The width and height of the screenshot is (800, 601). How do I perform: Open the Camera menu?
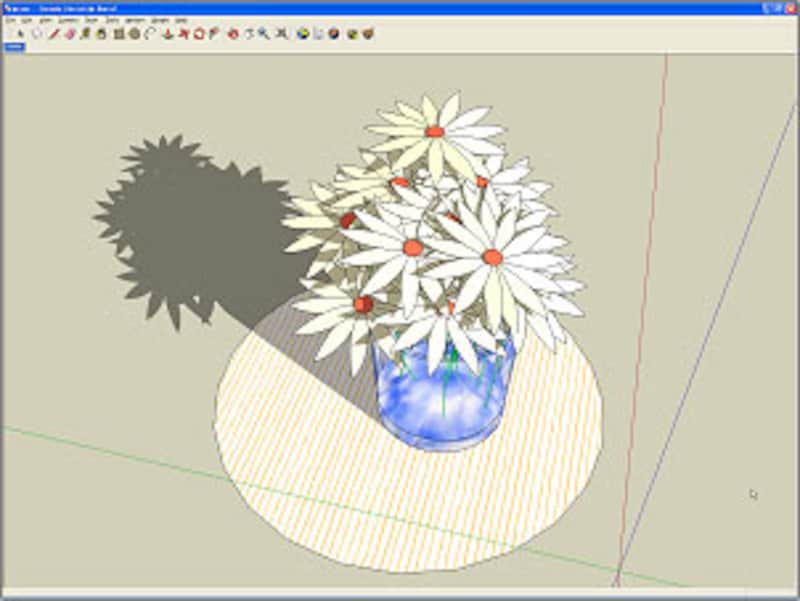tap(68, 20)
